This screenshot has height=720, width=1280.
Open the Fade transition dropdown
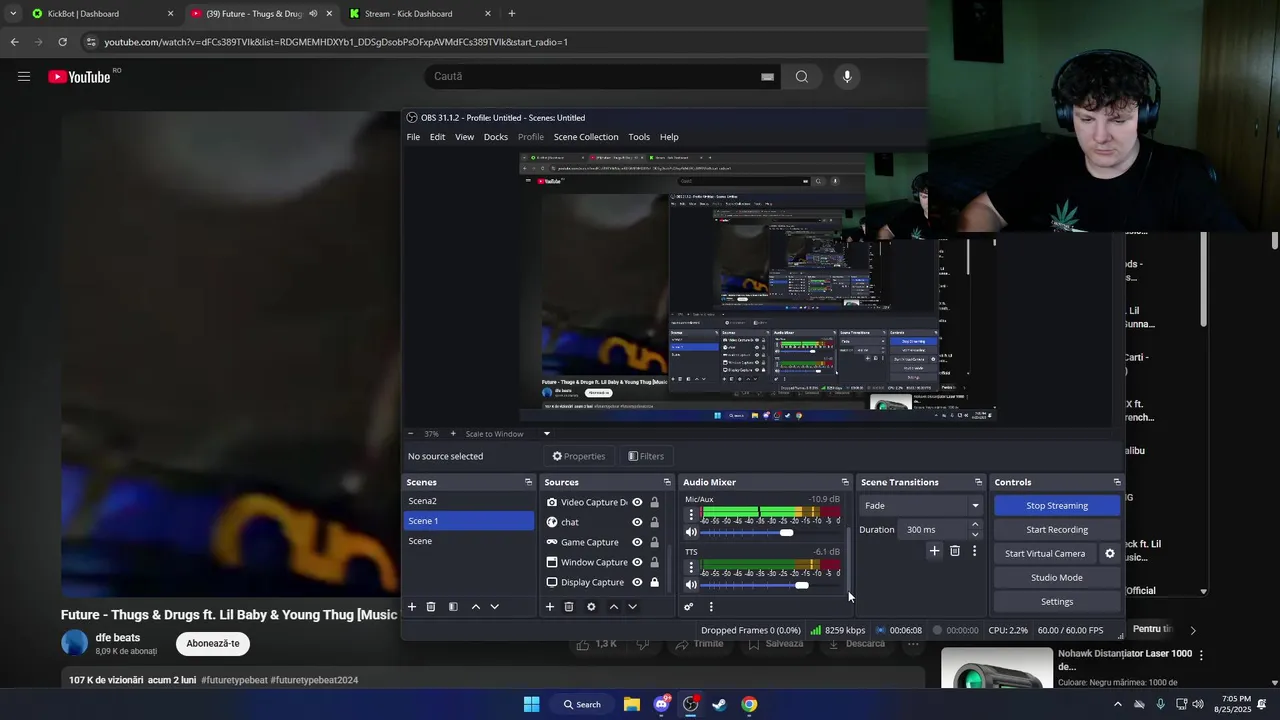920,505
